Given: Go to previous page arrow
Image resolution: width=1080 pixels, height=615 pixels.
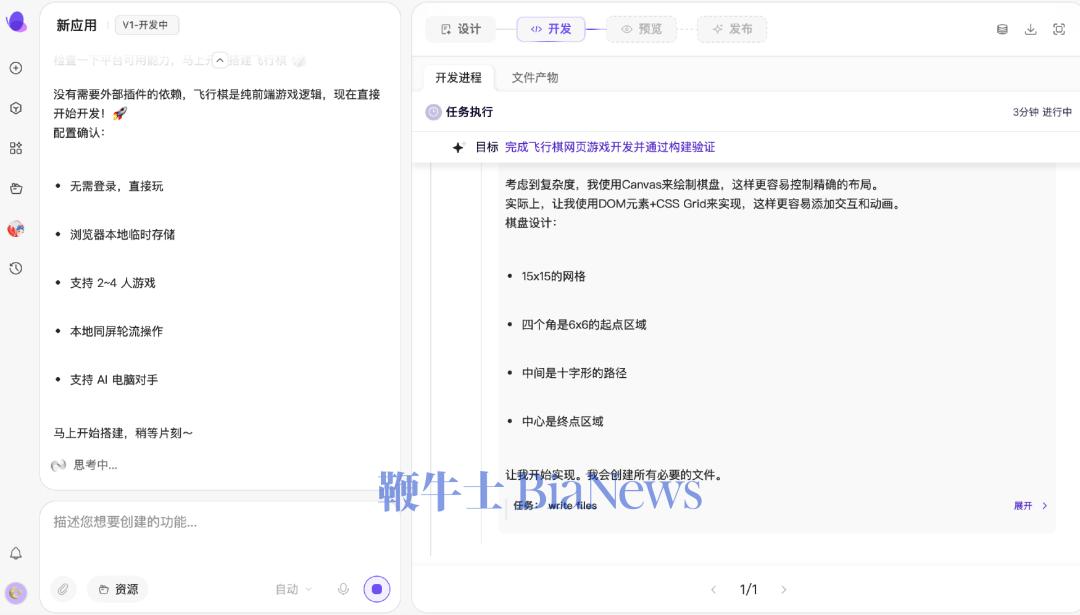Looking at the screenshot, I should pyautogui.click(x=714, y=590).
